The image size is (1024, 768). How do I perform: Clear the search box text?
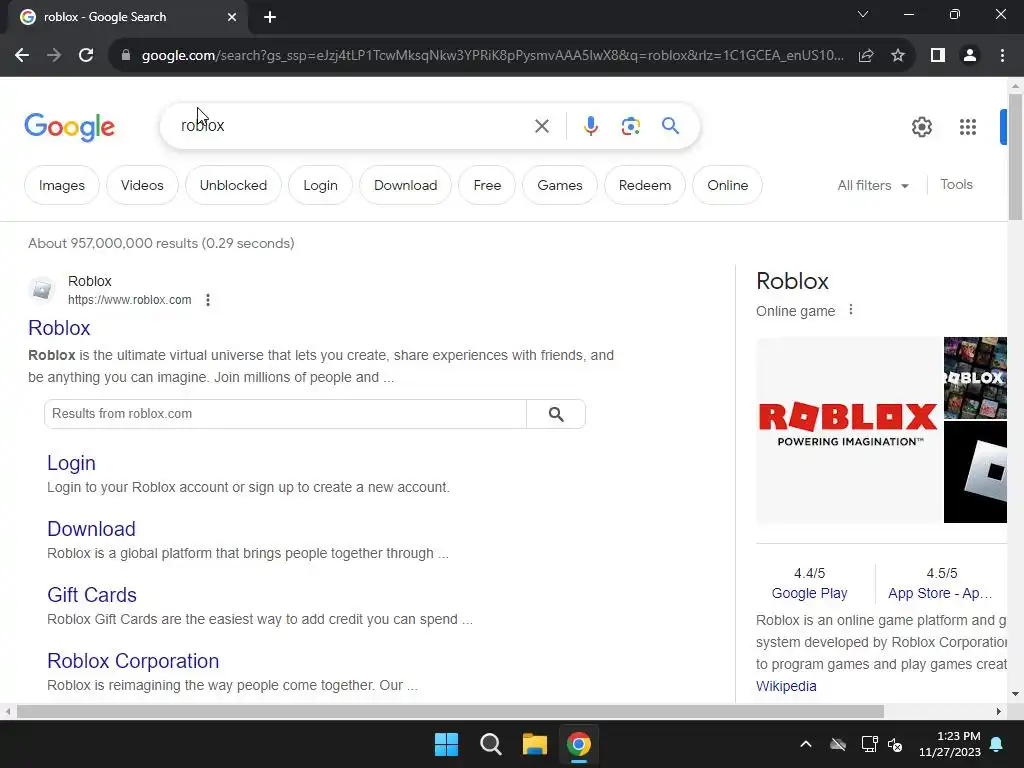click(542, 126)
